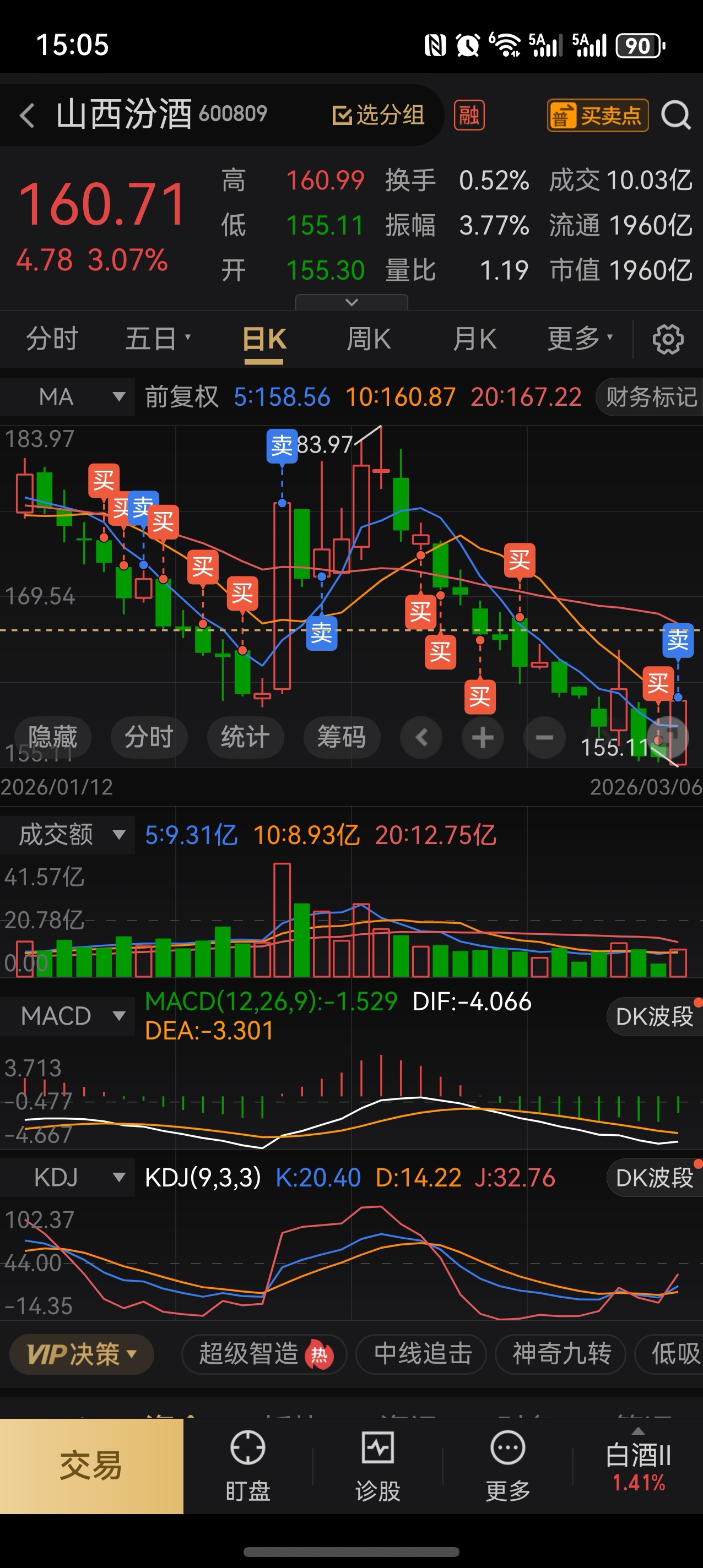Hide chart overlays with 隐藏 toggle
703x1568 pixels.
[x=52, y=737]
